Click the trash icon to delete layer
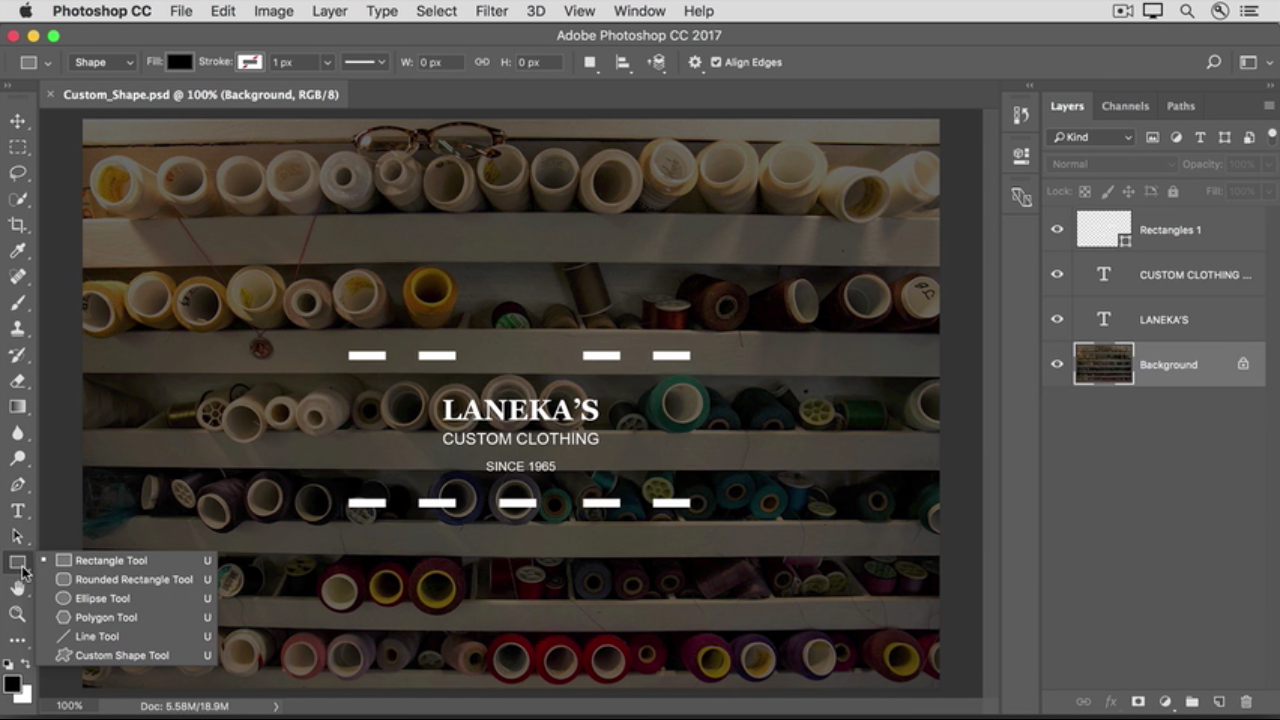The width and height of the screenshot is (1280, 720). (1246, 702)
